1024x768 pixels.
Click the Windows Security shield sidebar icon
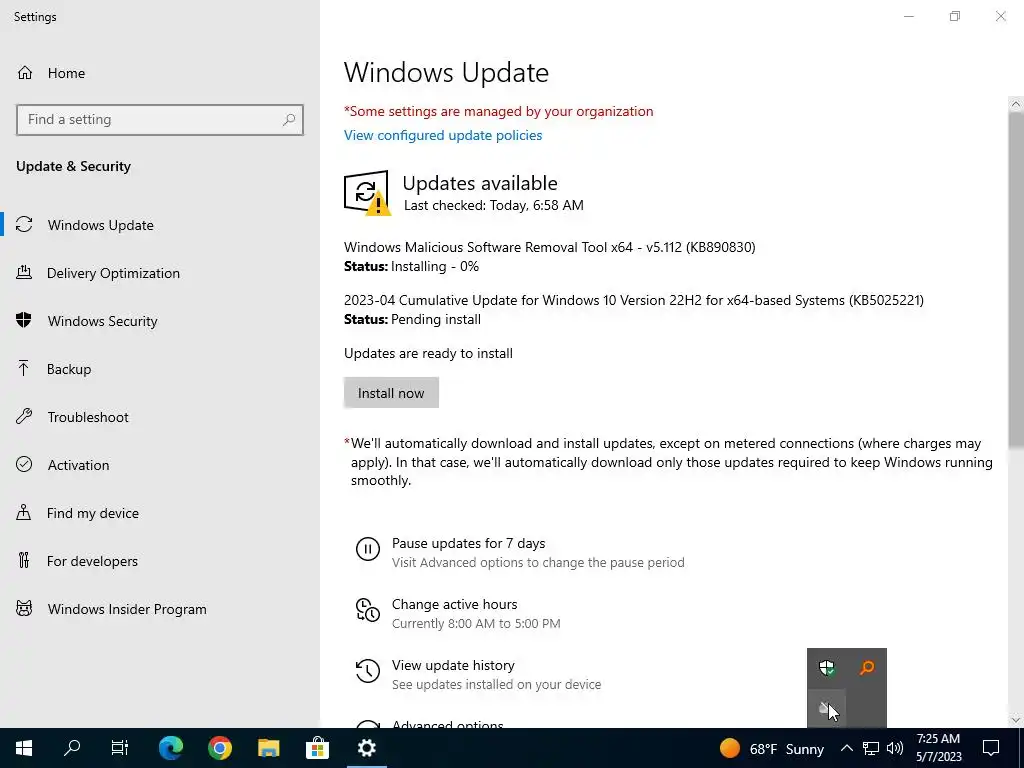click(24, 320)
